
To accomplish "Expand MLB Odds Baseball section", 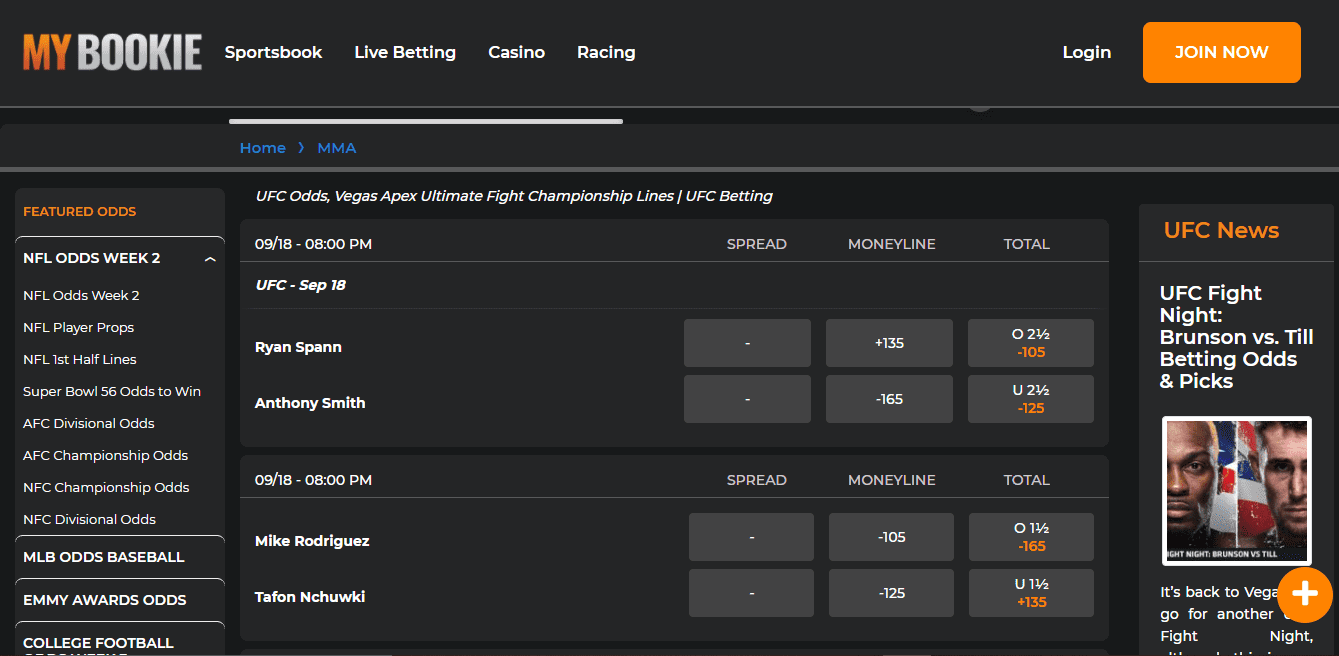I will (104, 557).
